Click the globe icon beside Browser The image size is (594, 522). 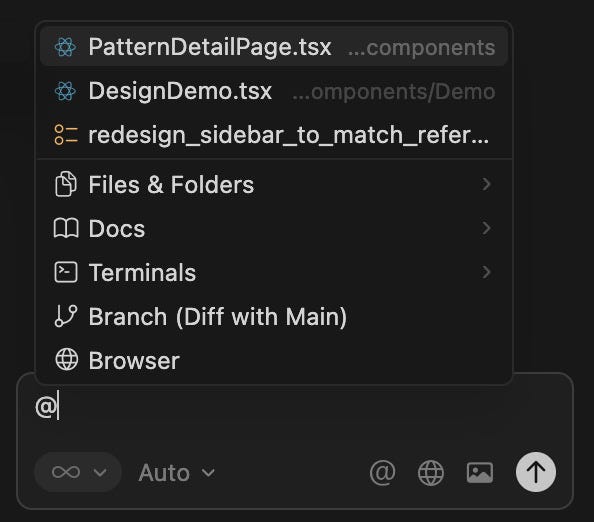pyautogui.click(x=67, y=359)
